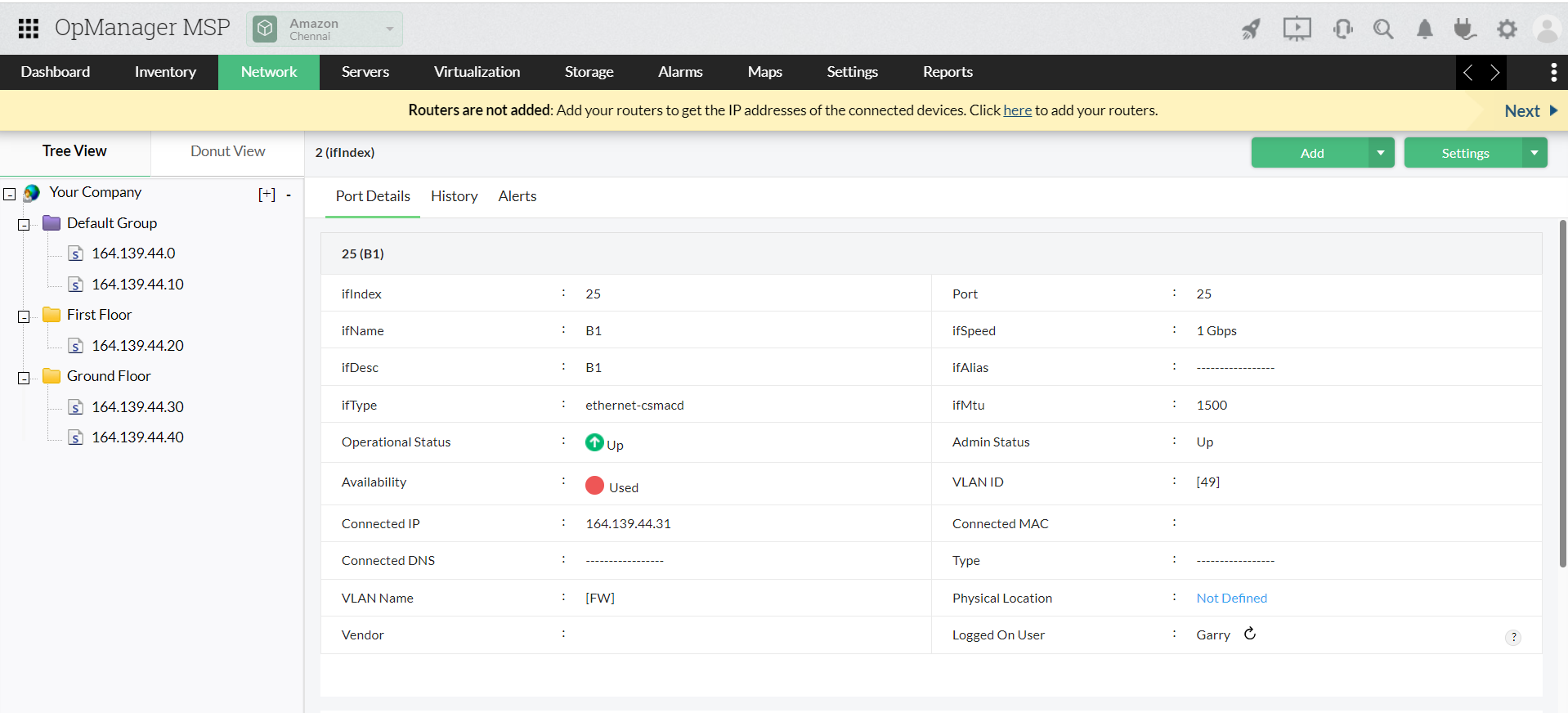
Task: Collapse the Default Group tree node
Action: (x=24, y=224)
